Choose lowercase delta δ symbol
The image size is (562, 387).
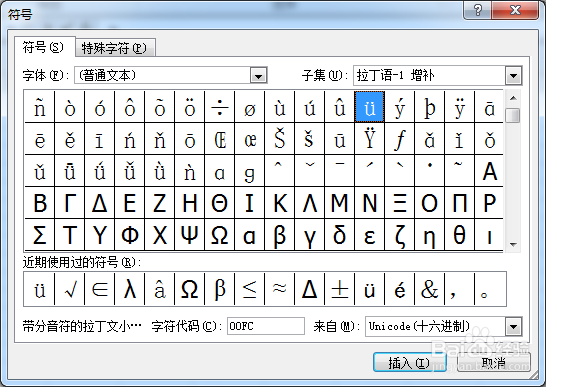point(339,235)
